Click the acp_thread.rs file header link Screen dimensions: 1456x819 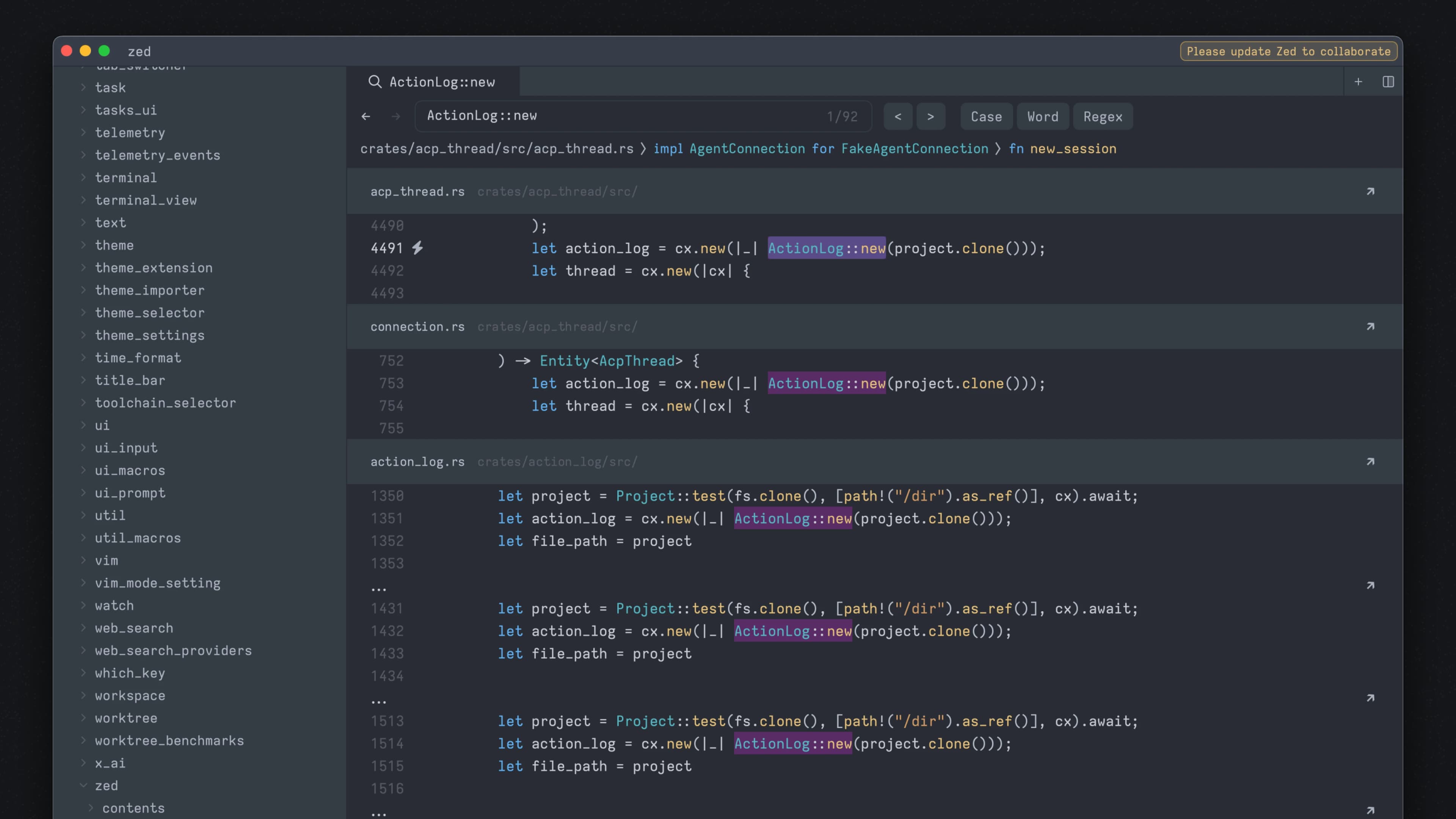417,191
